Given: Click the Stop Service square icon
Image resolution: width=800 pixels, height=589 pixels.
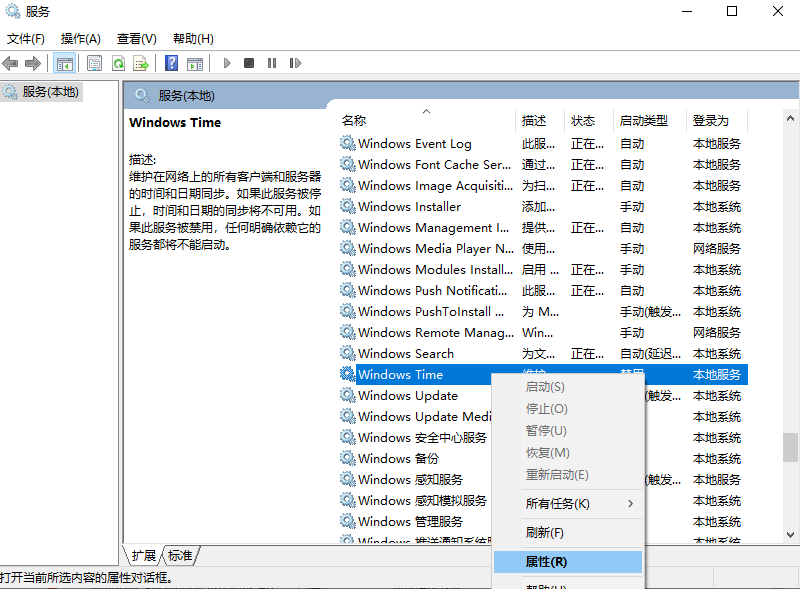Looking at the screenshot, I should click(248, 62).
